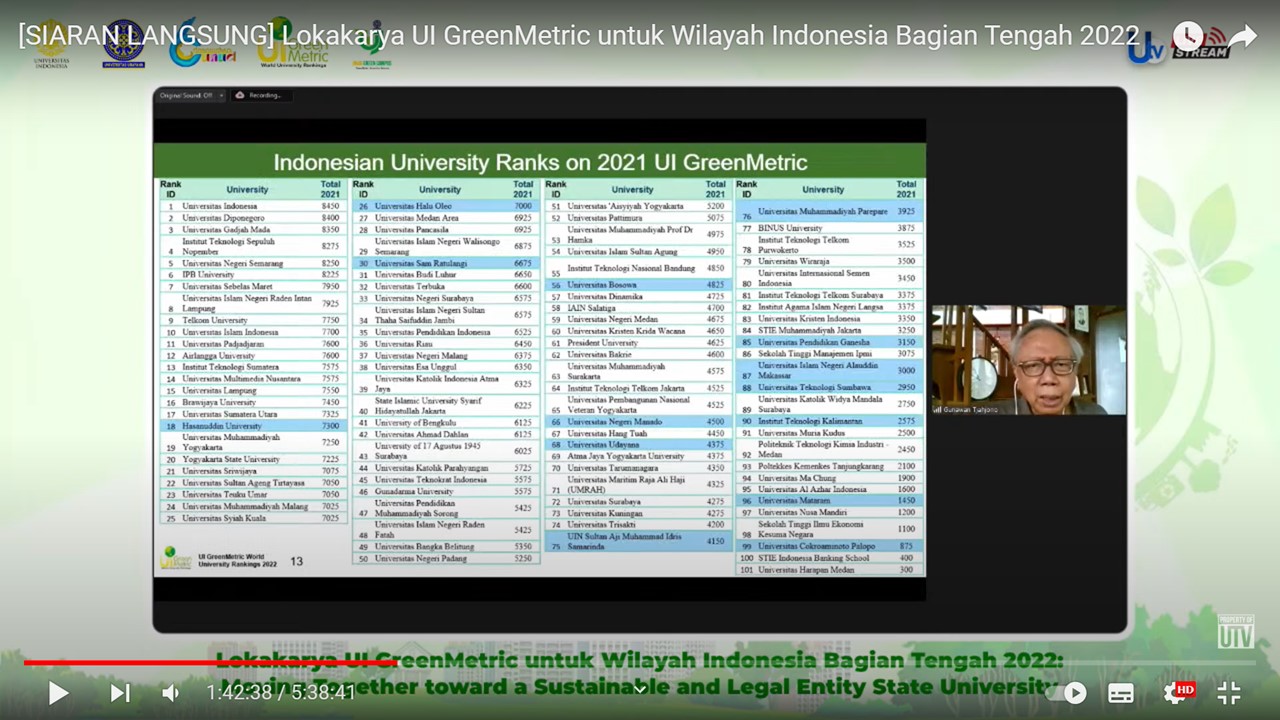Click the Recording indicator in Zoom bar
Screen dimensions: 1280x720
click(259, 95)
